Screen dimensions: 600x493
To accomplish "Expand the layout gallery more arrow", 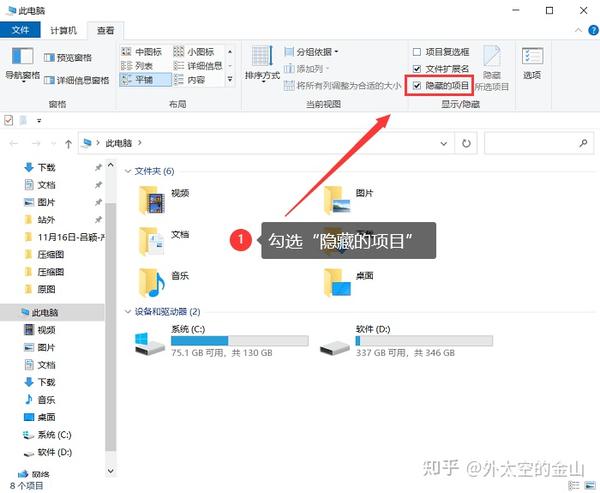I will [x=230, y=79].
